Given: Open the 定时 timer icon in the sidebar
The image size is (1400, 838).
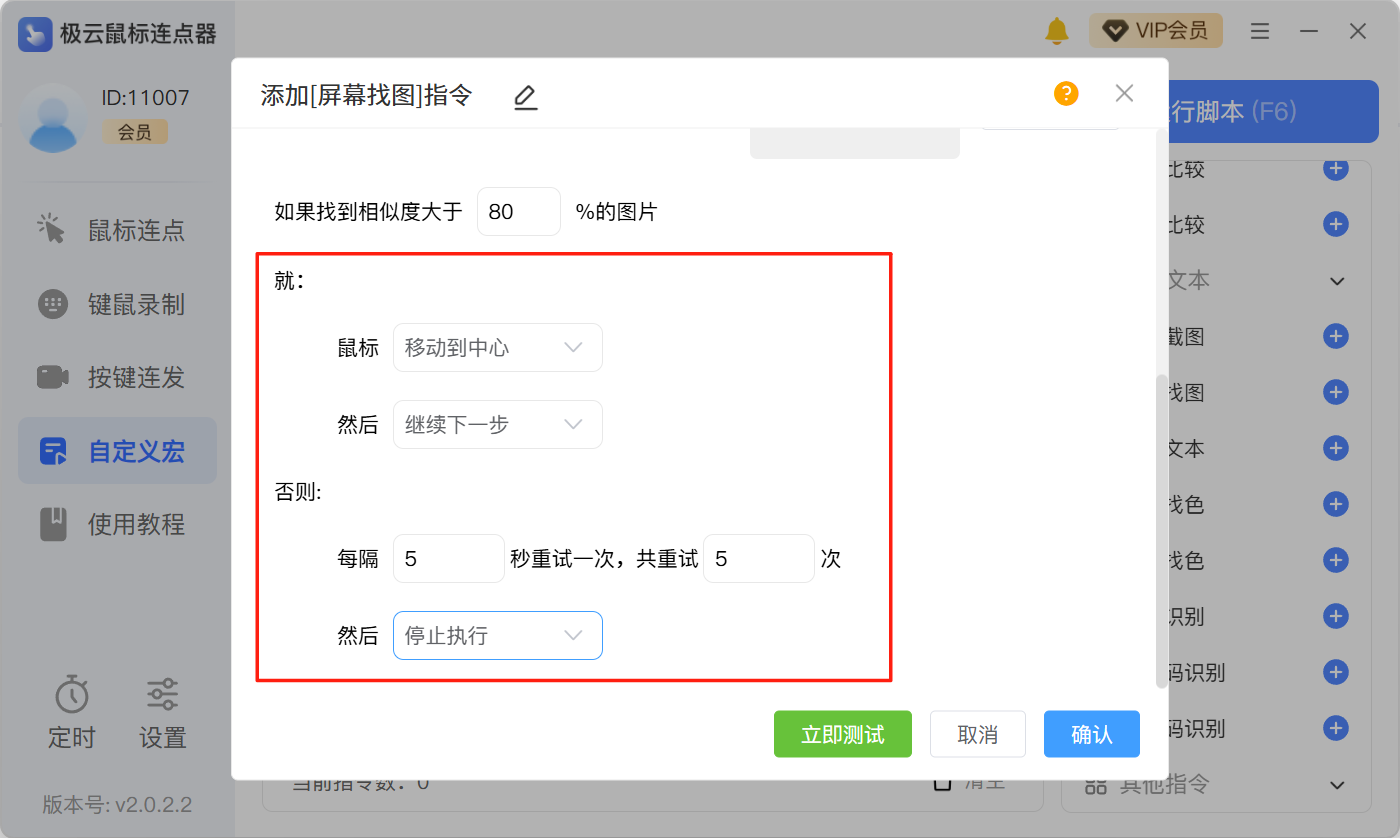Looking at the screenshot, I should (x=71, y=695).
